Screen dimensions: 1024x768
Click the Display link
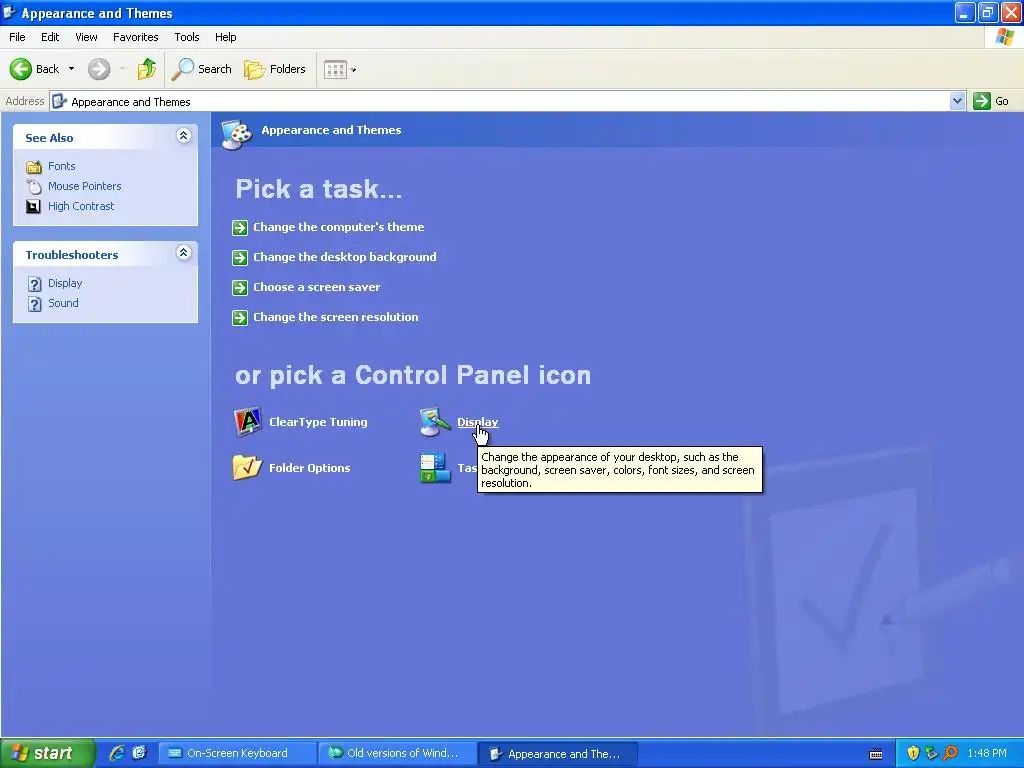pyautogui.click(x=477, y=422)
